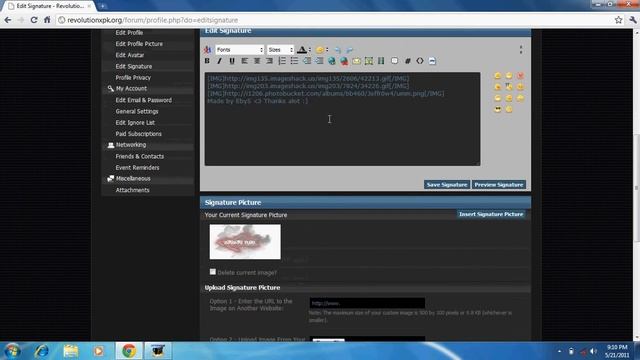
Task: Open Event Reminders page
Action: [x=137, y=168]
